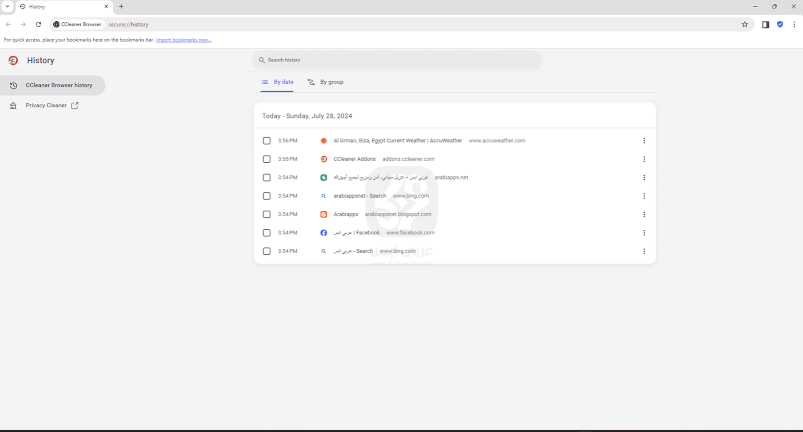Click Today - Sunday, July 28, 2024 header
Image resolution: width=803 pixels, height=432 pixels.
pyautogui.click(x=307, y=116)
